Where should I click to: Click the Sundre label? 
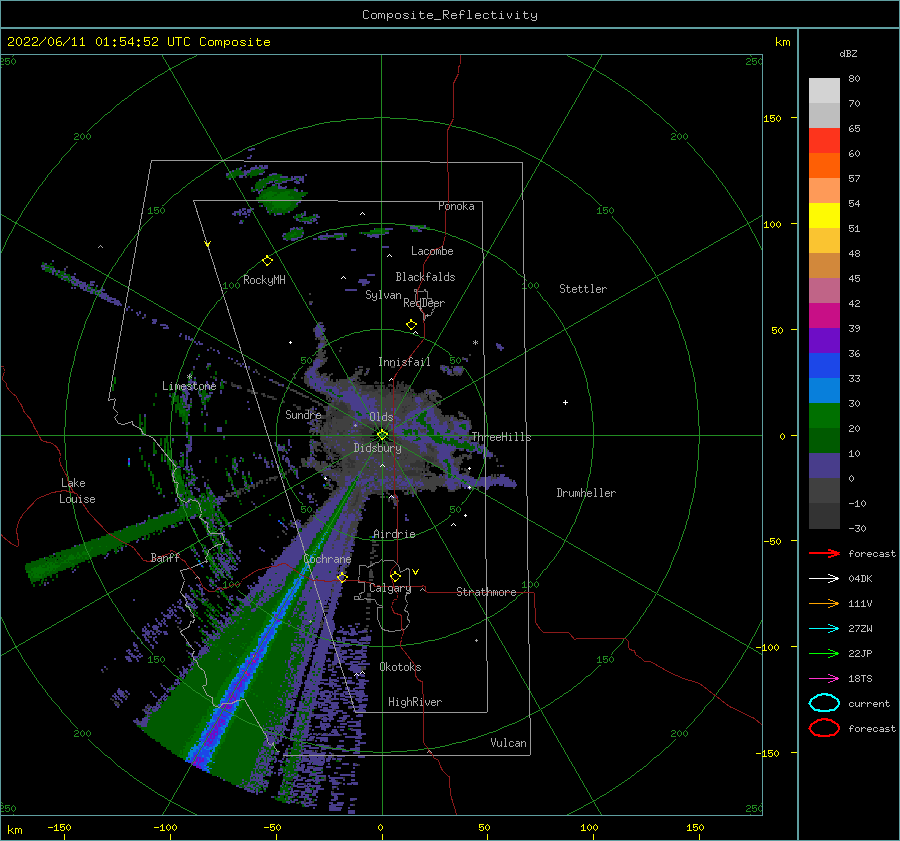click(x=303, y=414)
